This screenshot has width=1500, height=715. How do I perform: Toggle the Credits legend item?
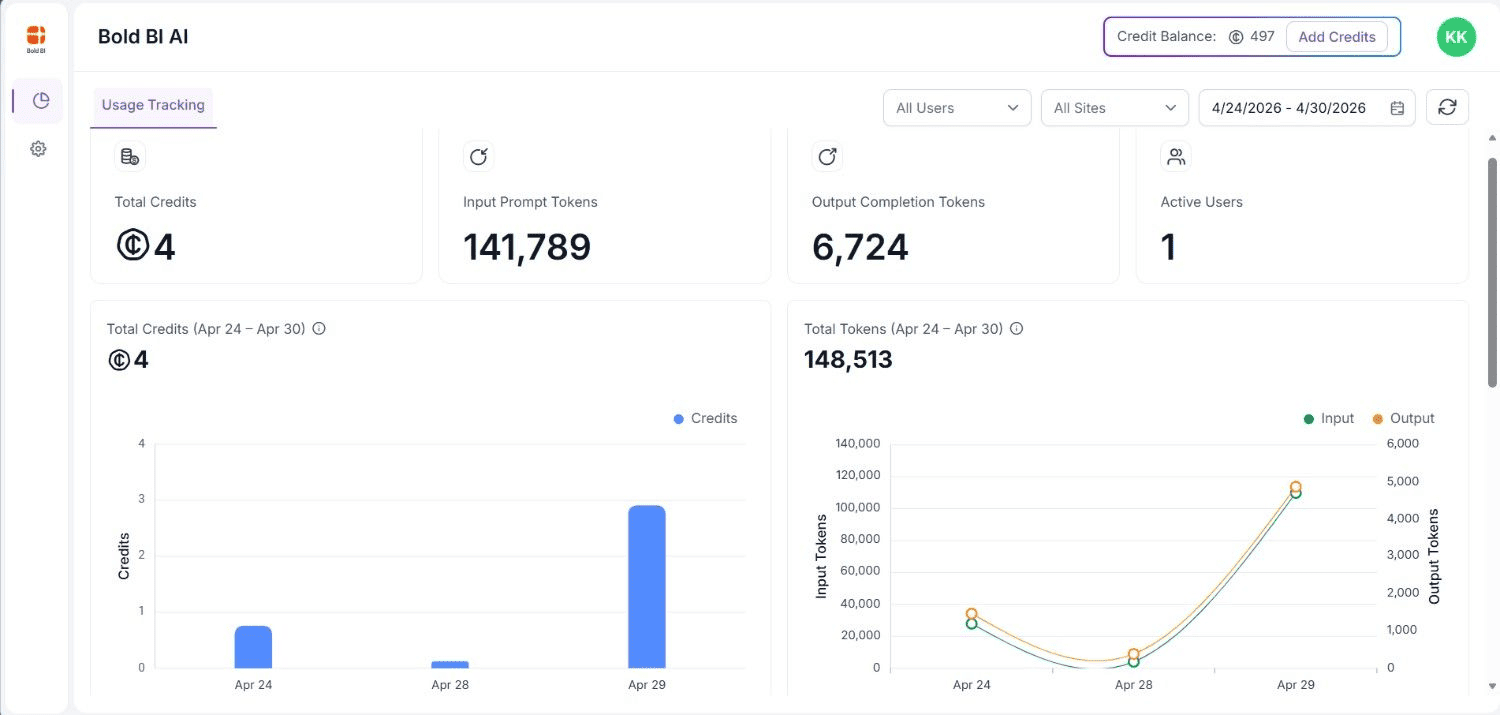tap(705, 418)
